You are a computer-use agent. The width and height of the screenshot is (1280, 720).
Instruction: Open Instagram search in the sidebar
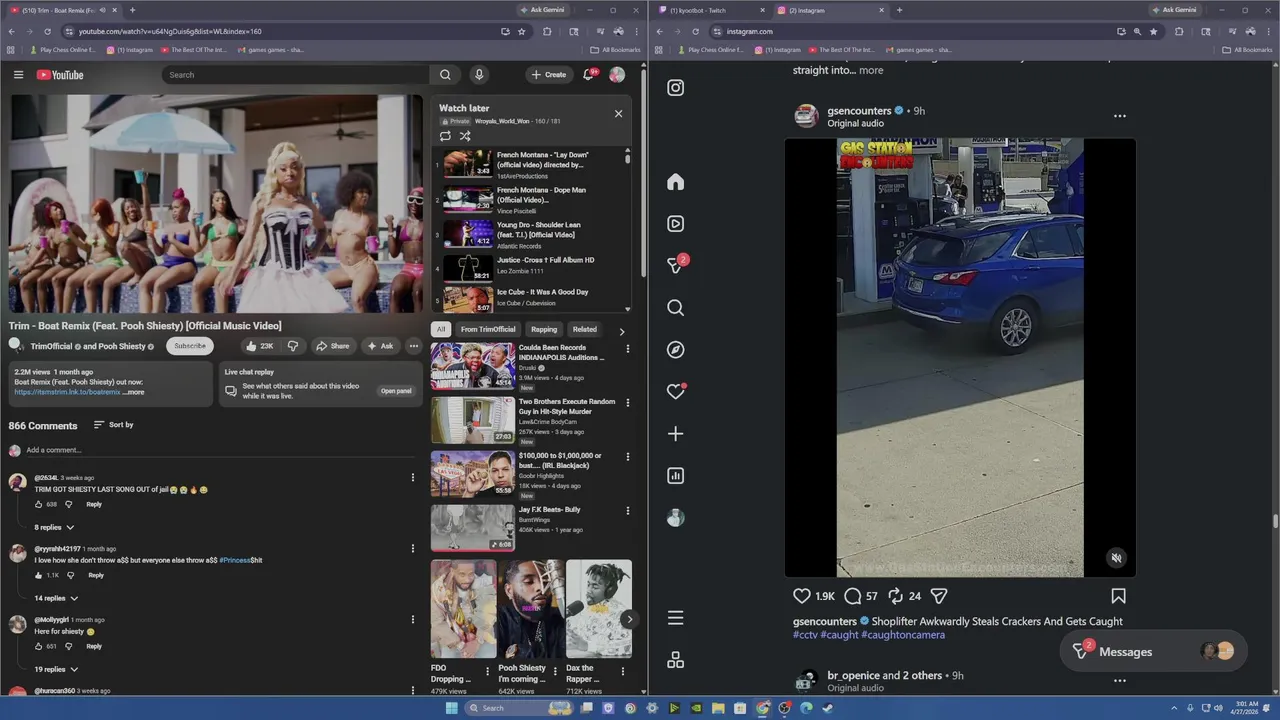tap(676, 308)
